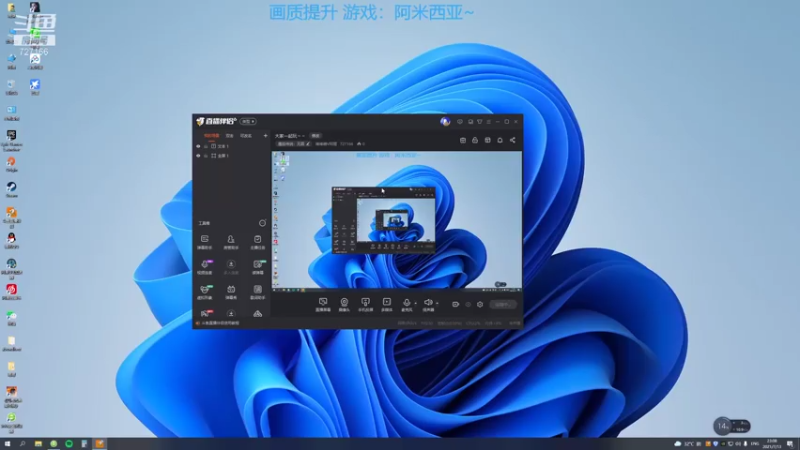
Task: Open the third-row mask tool with green badge
Action: [x=205, y=292]
